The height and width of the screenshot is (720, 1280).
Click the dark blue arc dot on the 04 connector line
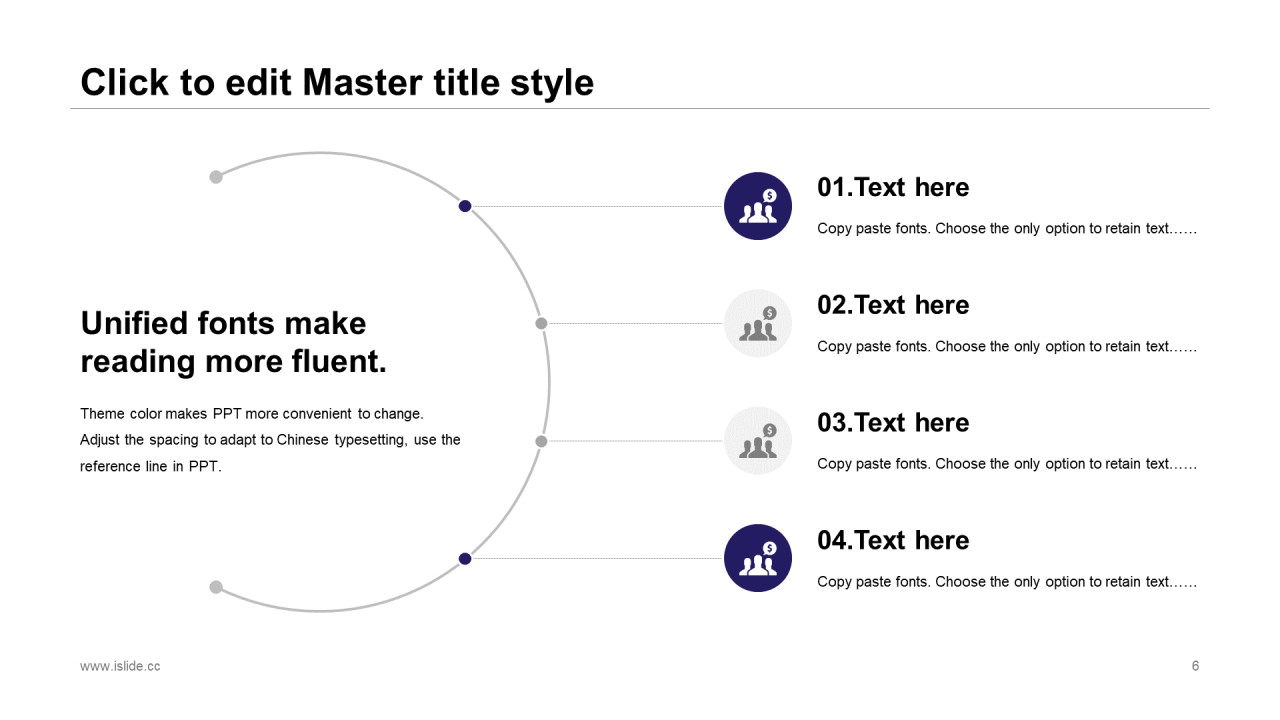(465, 558)
